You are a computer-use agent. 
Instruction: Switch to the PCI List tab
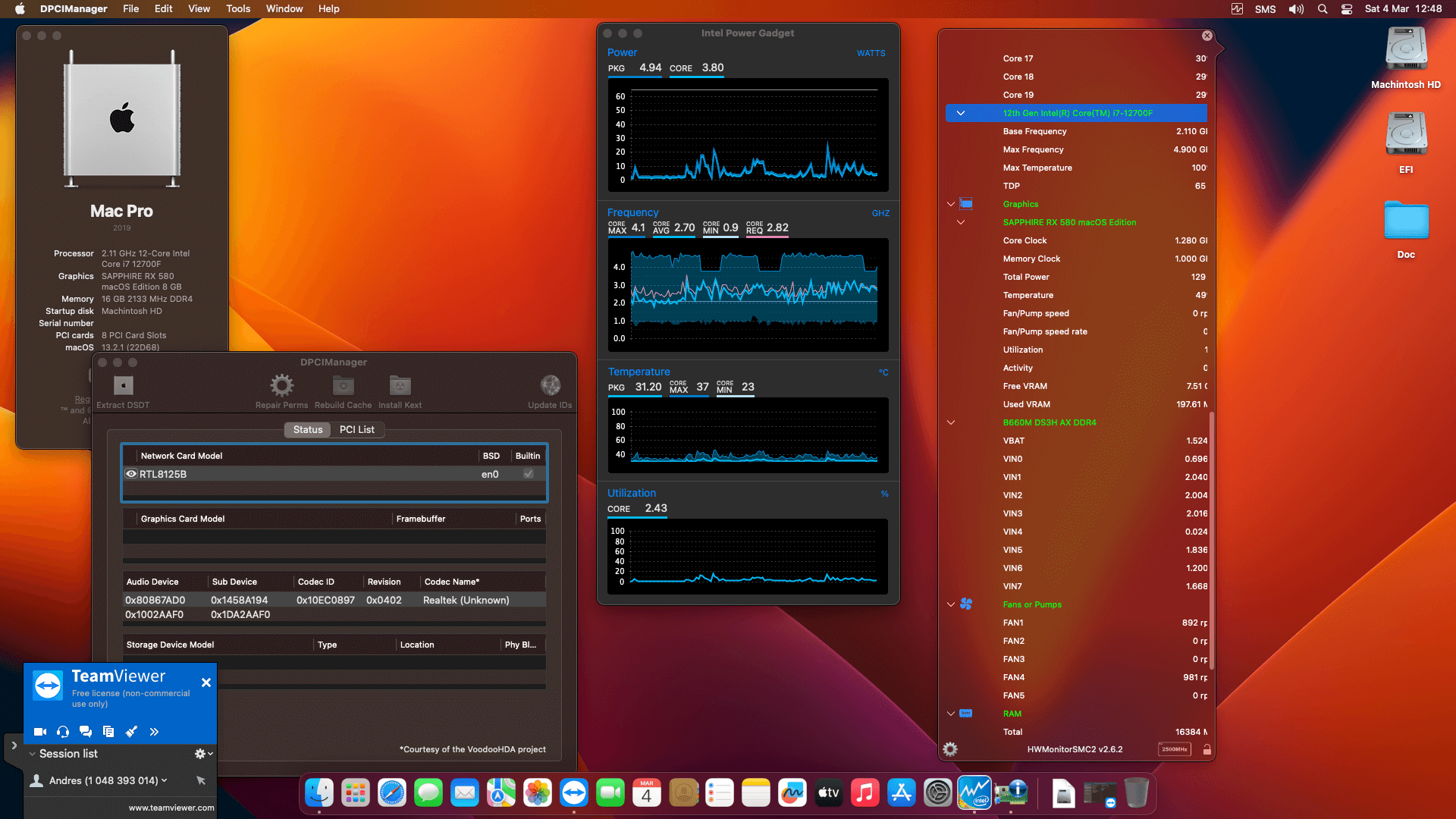pos(357,429)
